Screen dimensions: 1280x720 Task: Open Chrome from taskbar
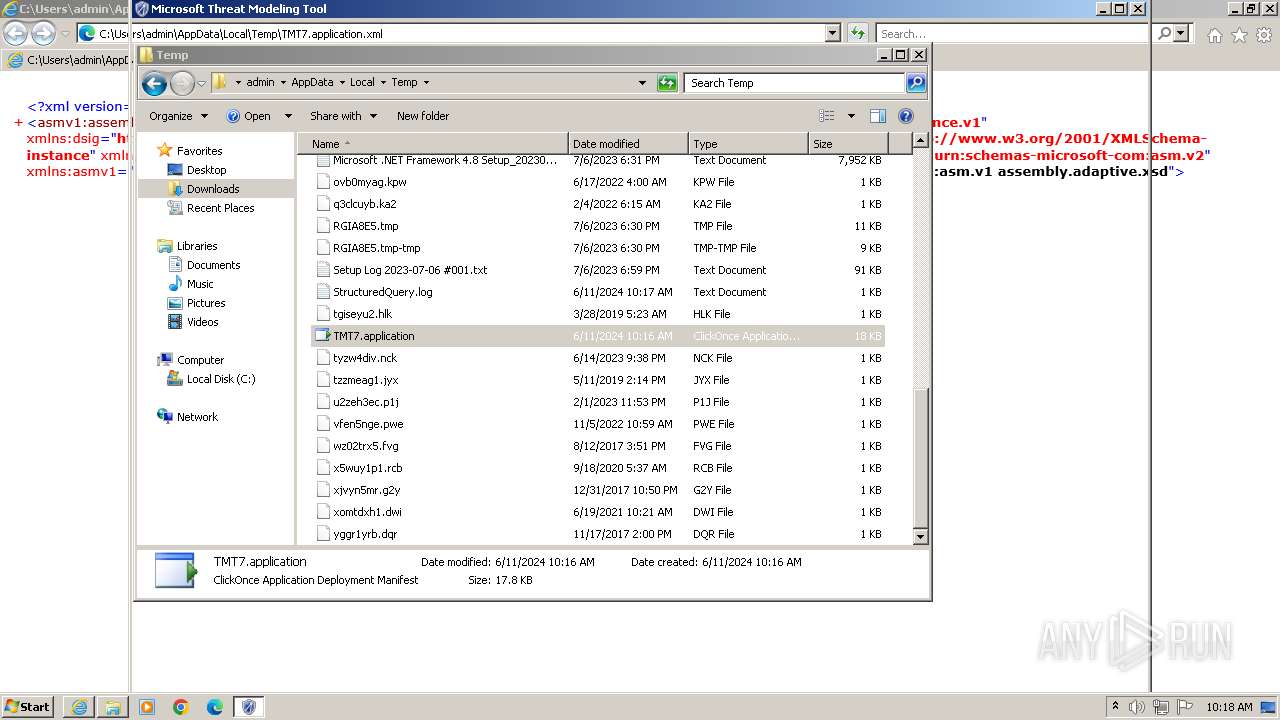[x=181, y=707]
